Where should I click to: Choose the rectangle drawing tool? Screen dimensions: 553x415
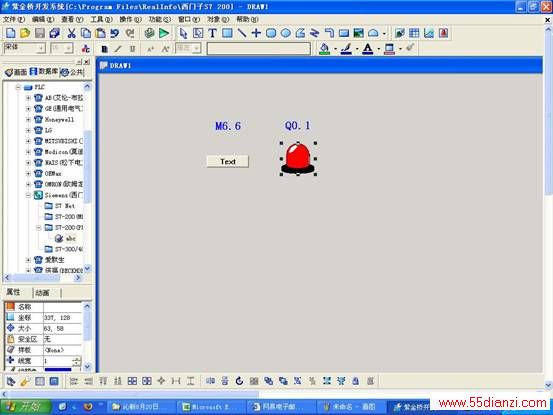(x=227, y=33)
